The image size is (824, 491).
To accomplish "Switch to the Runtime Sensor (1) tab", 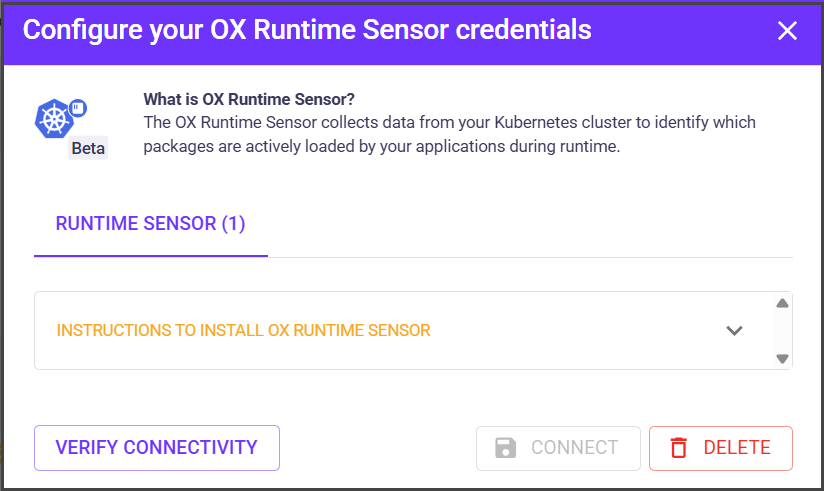I will [x=150, y=224].
